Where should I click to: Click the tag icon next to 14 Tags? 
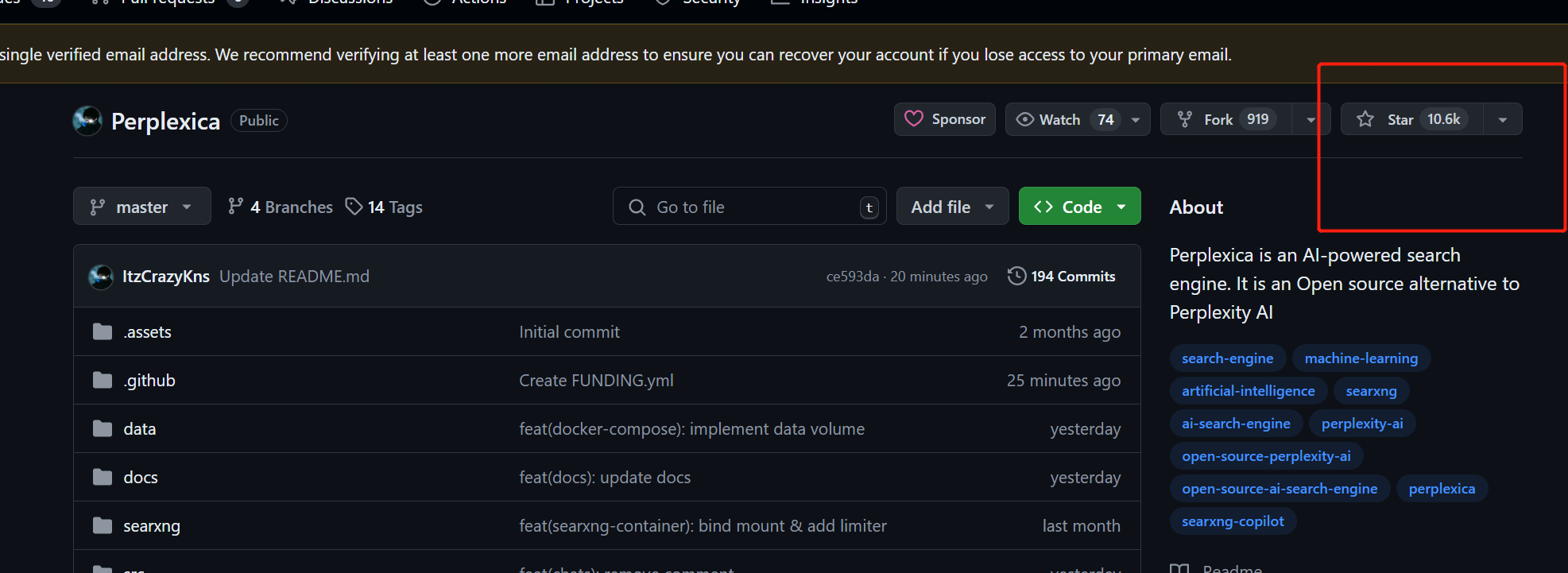coord(354,207)
